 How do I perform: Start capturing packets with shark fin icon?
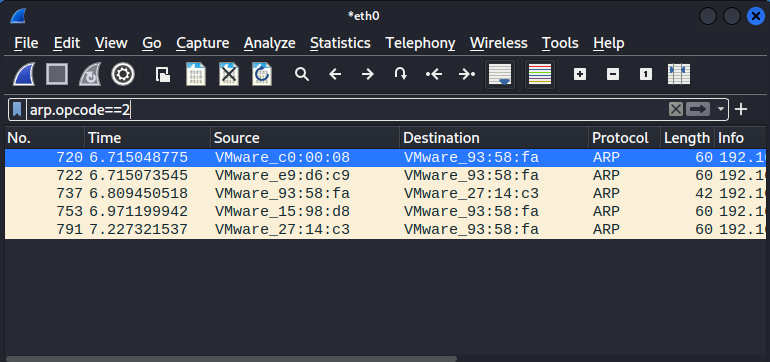[24, 75]
